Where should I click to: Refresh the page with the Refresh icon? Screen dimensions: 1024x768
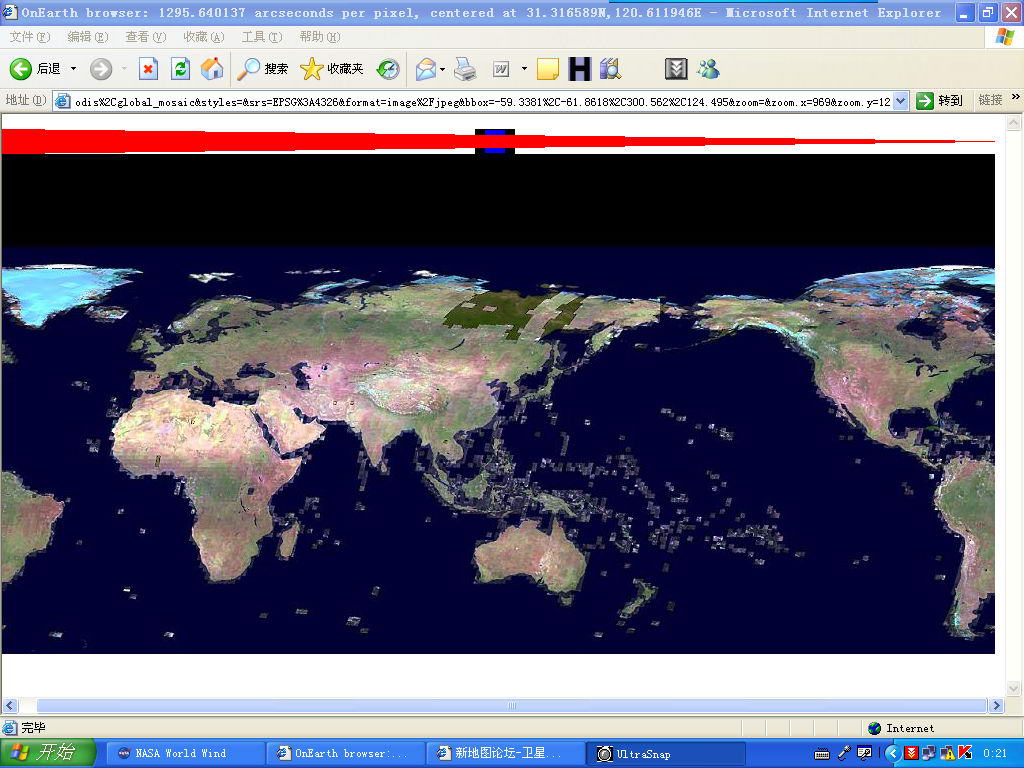pyautogui.click(x=180, y=69)
